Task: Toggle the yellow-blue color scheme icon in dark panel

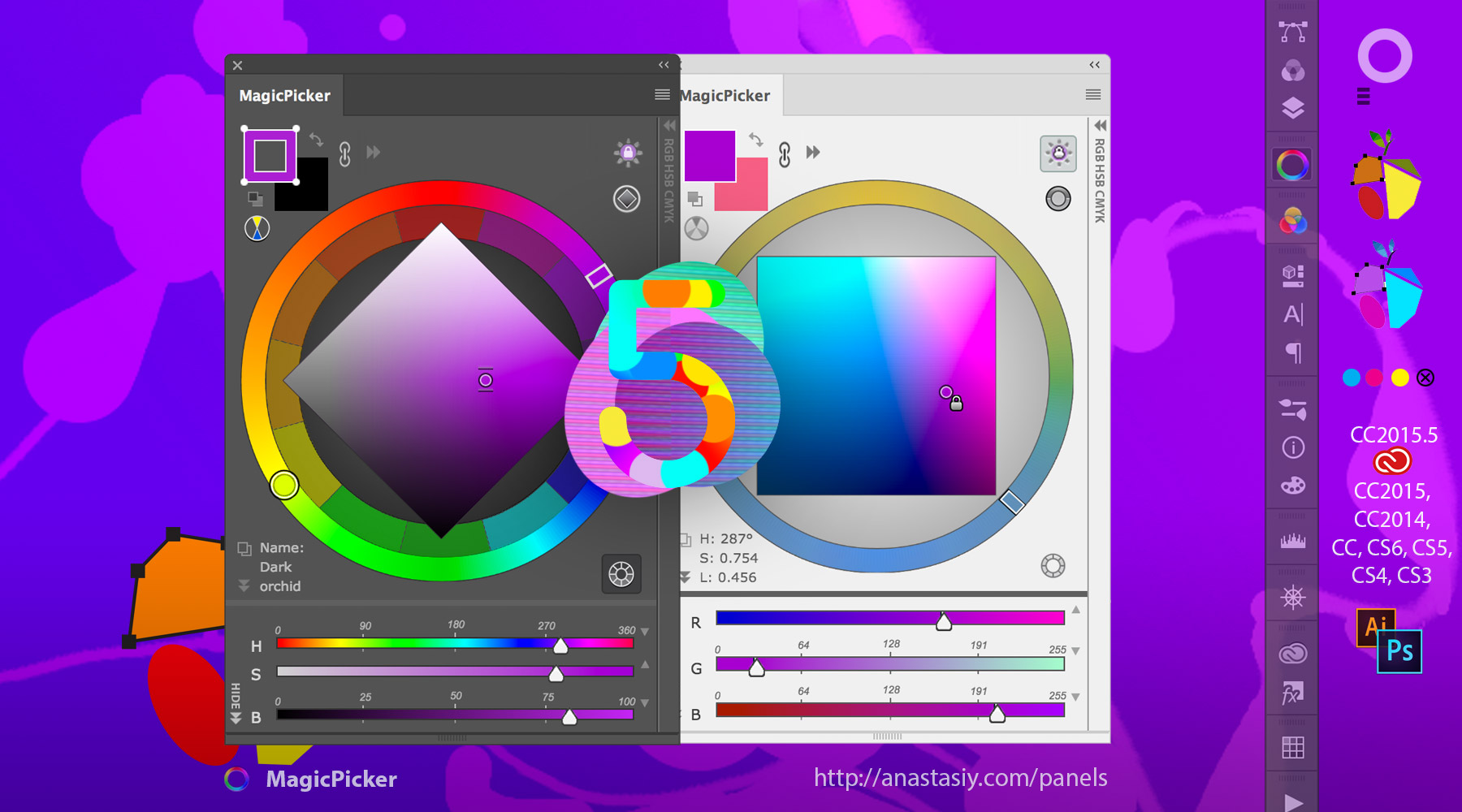Action: [x=257, y=229]
